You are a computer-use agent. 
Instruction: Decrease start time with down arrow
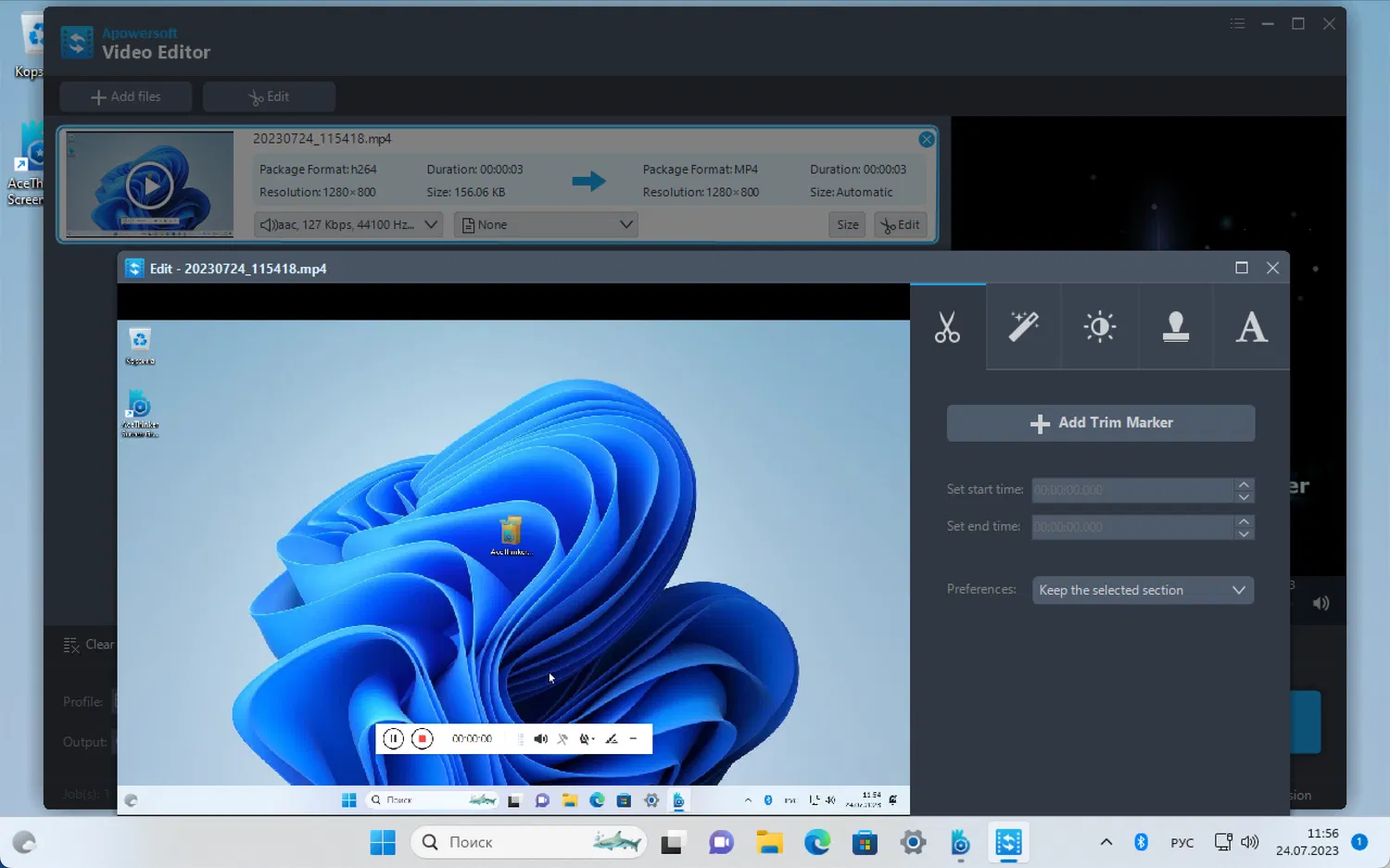click(1245, 497)
